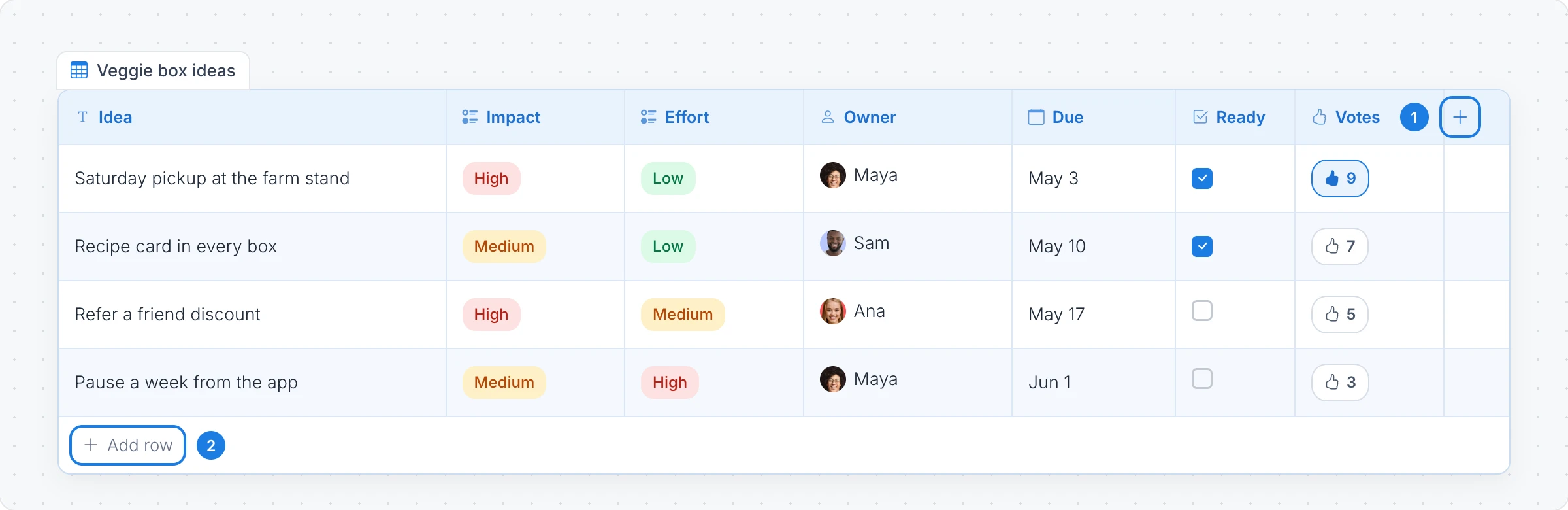Screen dimensions: 1568x510
Task: Click Maya's avatar in the Pause a week row
Action: pos(833,379)
